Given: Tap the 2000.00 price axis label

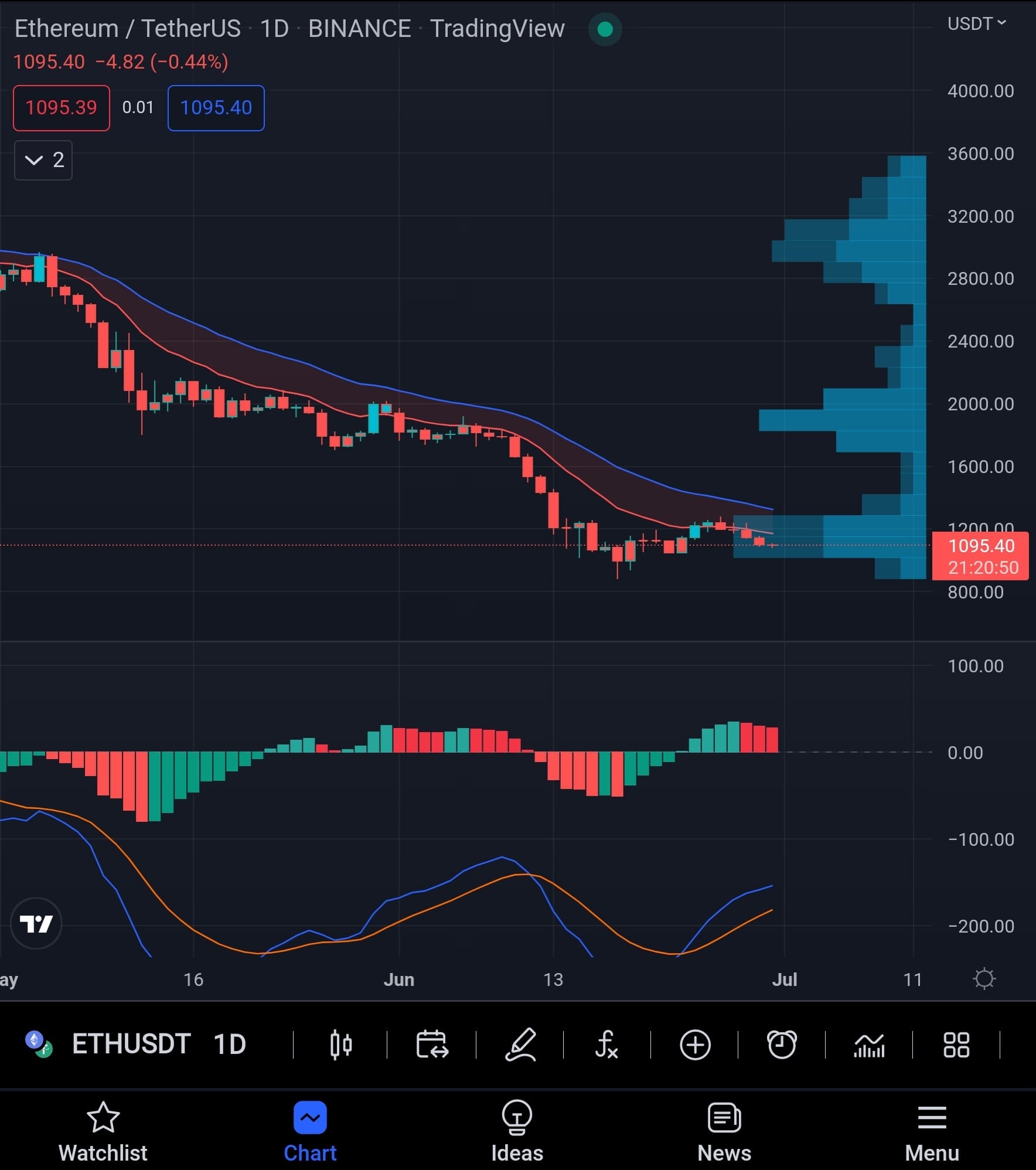Looking at the screenshot, I should (x=980, y=404).
